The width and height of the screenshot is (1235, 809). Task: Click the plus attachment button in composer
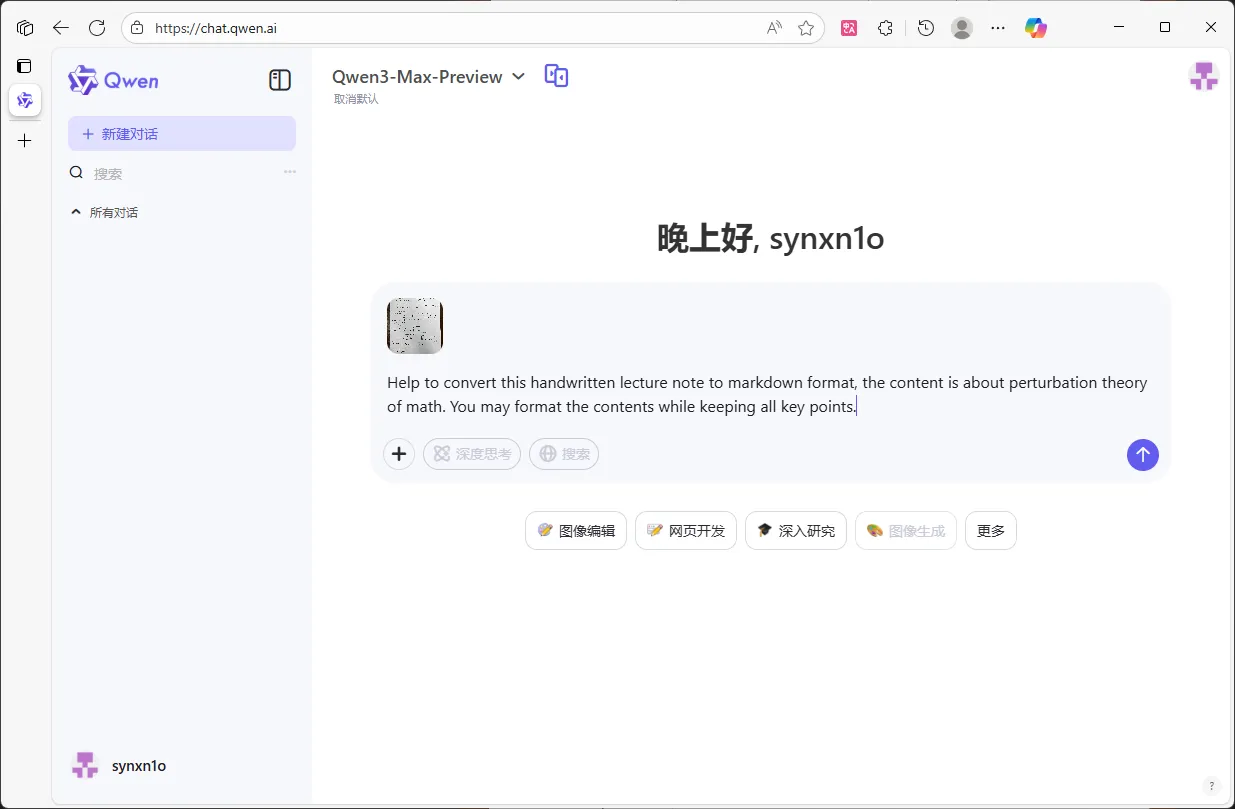399,454
